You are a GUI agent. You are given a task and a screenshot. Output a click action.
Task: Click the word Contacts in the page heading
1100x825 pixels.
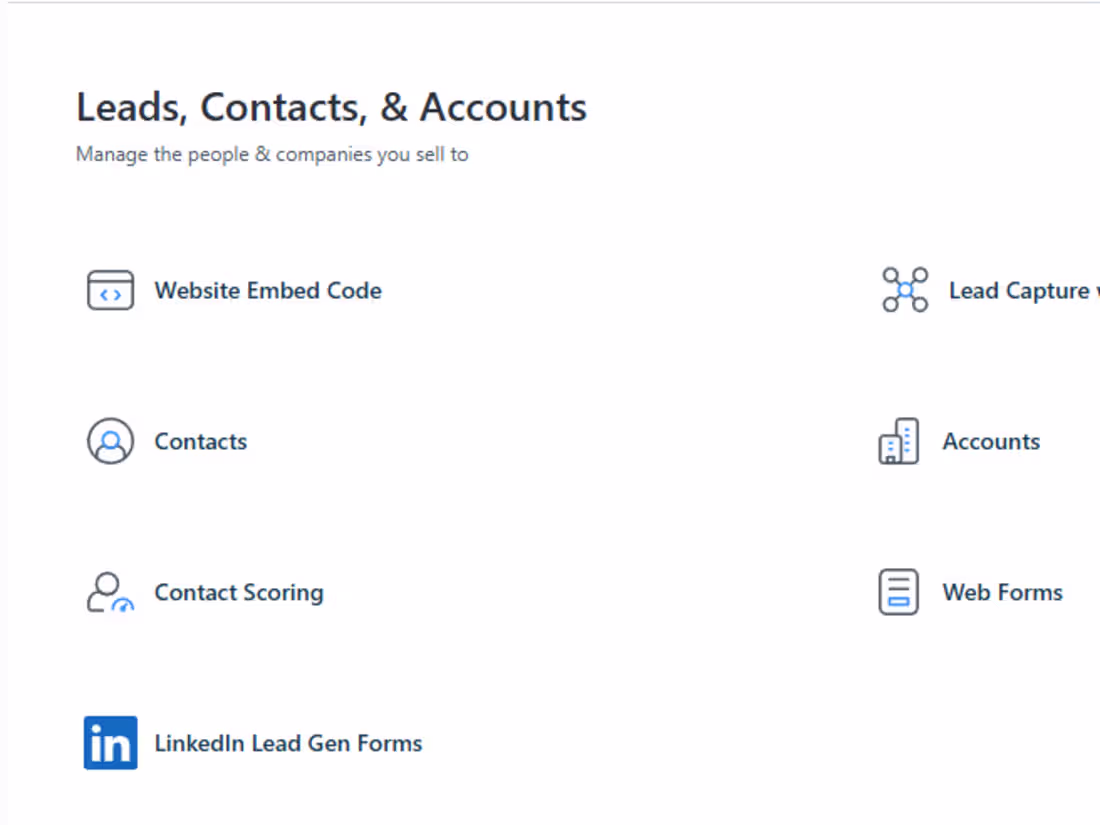click(x=289, y=107)
